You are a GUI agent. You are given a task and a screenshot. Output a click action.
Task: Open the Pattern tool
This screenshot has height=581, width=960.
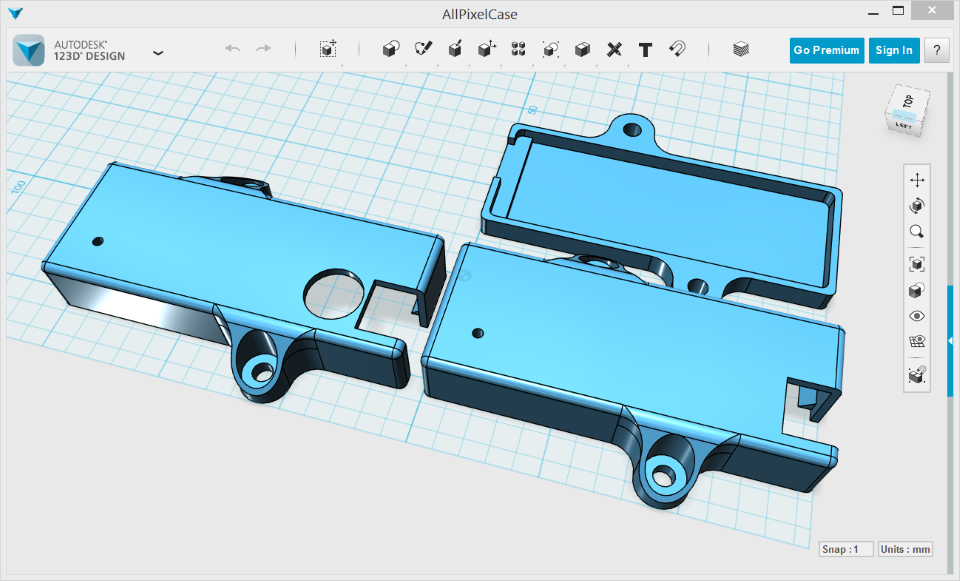coord(518,49)
